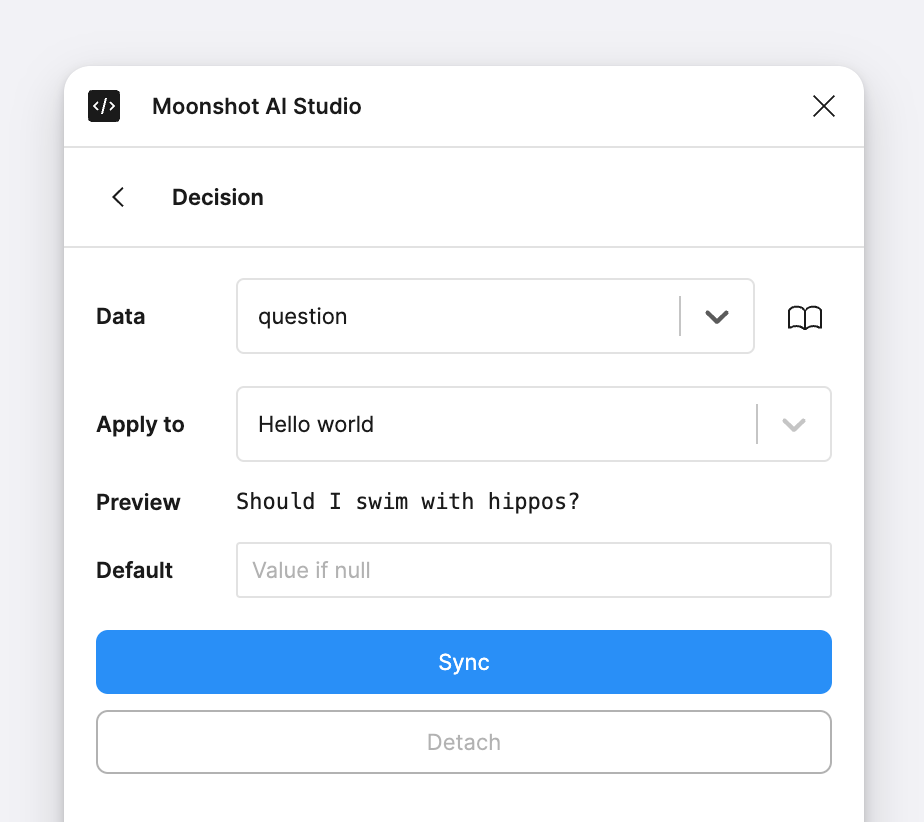Image resolution: width=924 pixels, height=822 pixels.
Task: Click the "Apply to" field label
Action: tap(141, 424)
